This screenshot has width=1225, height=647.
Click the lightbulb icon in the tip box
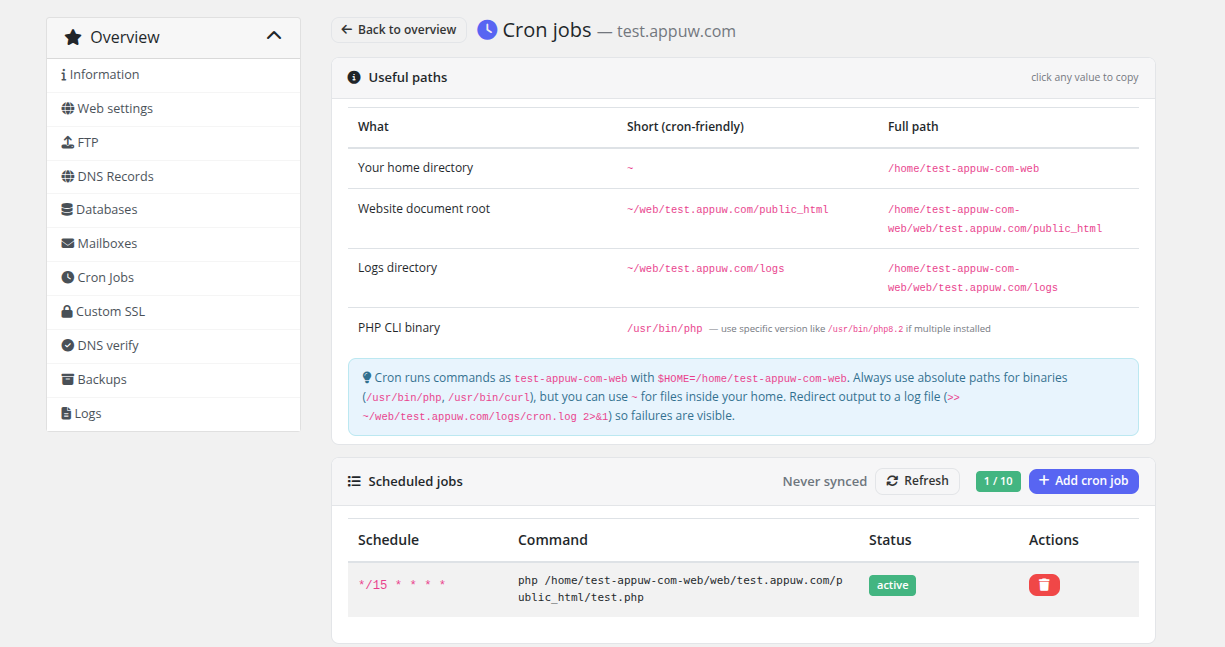pyautogui.click(x=367, y=378)
